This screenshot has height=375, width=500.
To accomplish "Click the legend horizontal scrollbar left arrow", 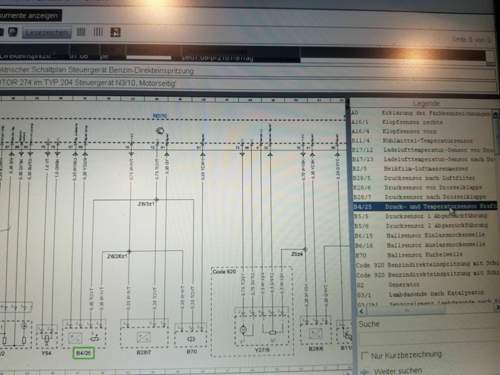I will 362,311.
